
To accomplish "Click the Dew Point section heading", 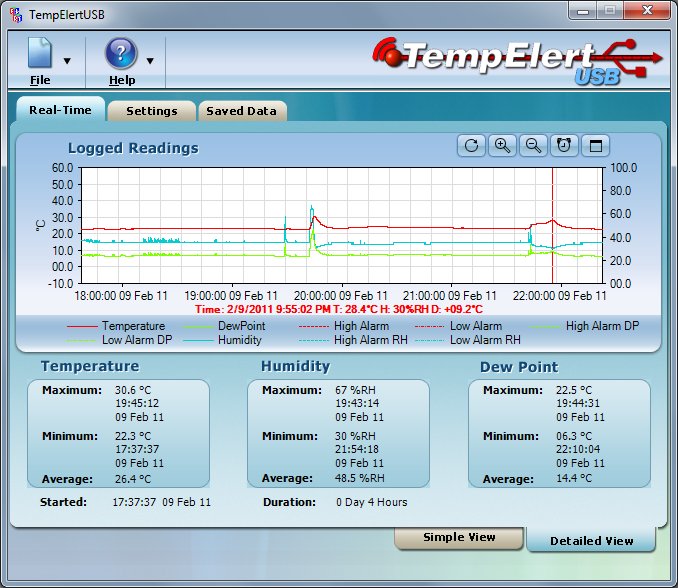I will pos(519,367).
